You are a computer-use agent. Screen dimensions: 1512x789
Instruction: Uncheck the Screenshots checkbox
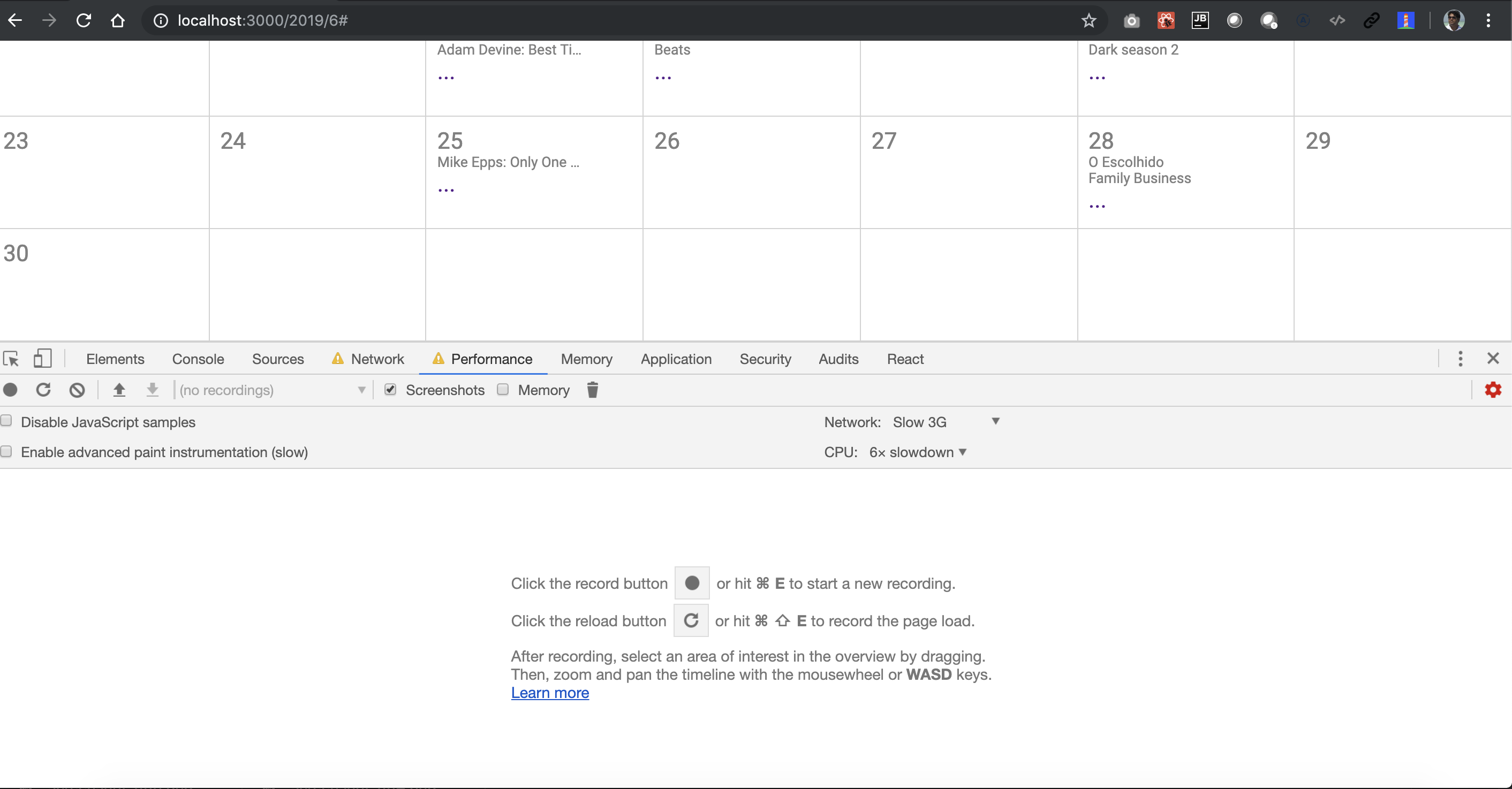pos(390,390)
